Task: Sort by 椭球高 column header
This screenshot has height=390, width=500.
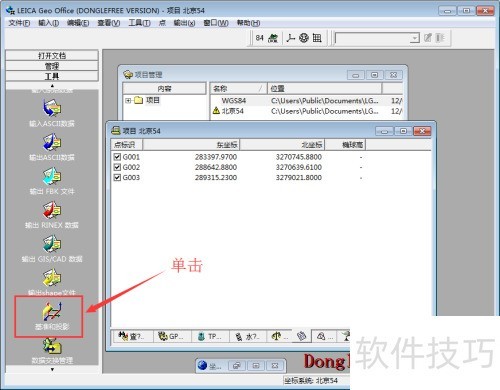Action: tap(345, 145)
